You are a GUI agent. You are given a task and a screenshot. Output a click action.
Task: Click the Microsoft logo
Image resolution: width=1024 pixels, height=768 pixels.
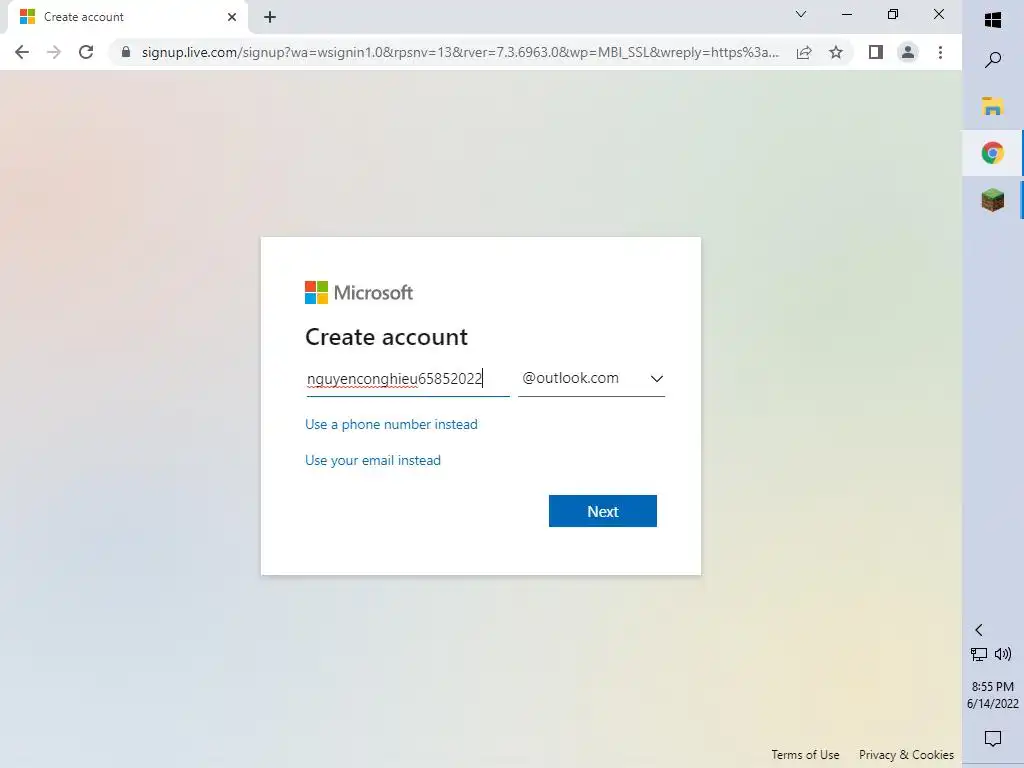tap(359, 293)
